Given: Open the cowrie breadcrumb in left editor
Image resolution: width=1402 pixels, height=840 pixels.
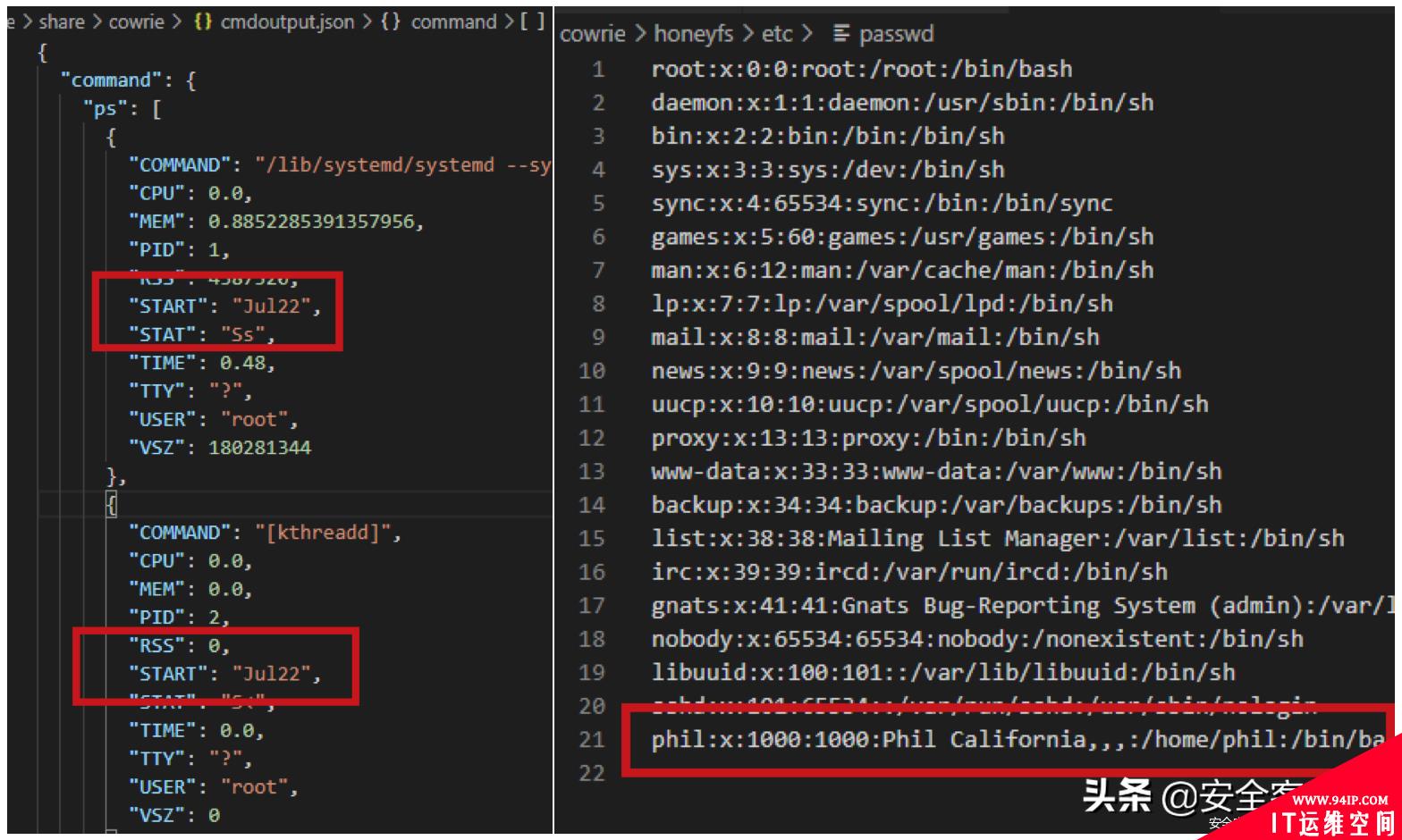Looking at the screenshot, I should coord(136,21).
